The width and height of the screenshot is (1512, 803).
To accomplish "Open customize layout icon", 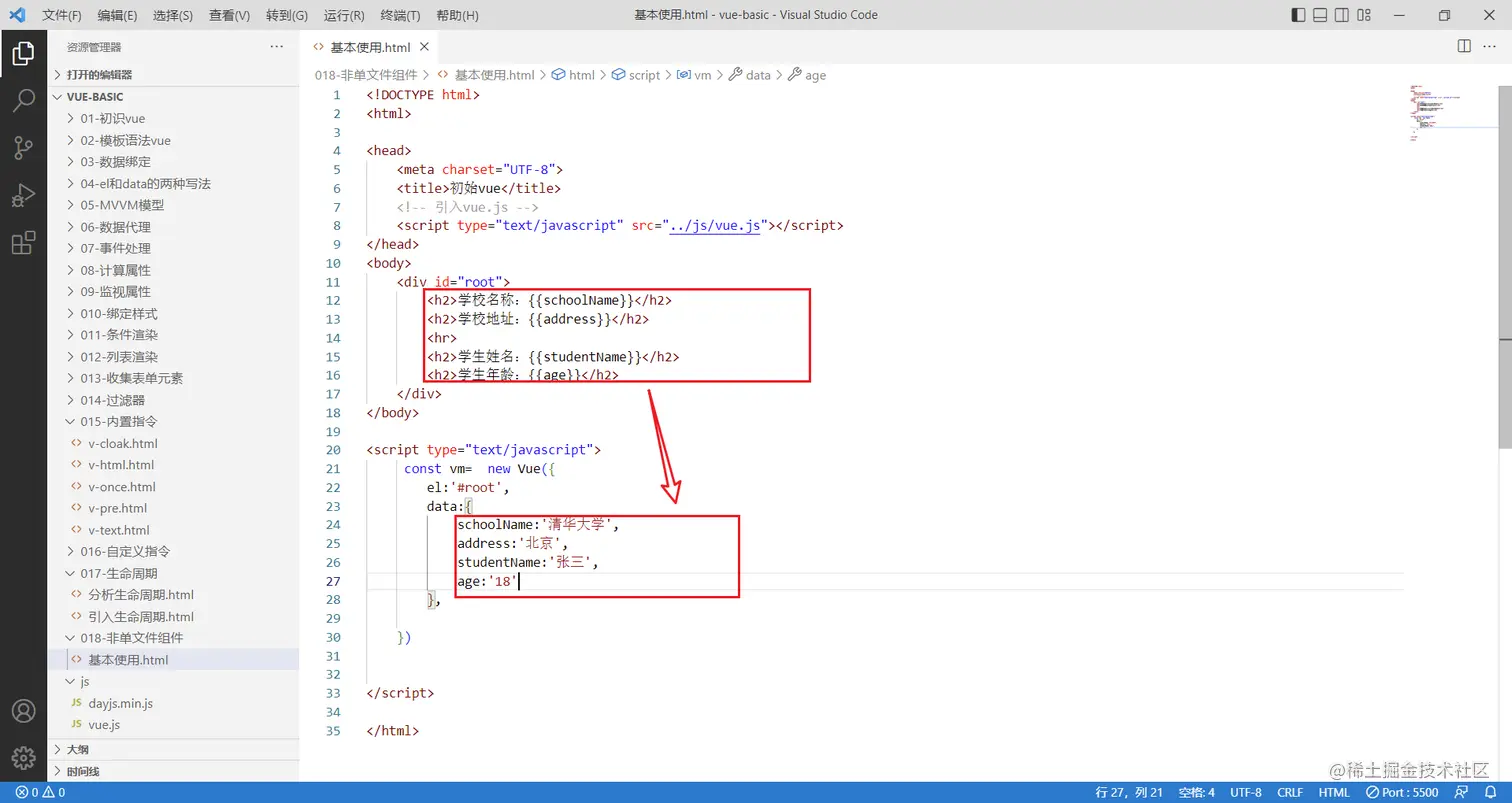I will [1364, 15].
